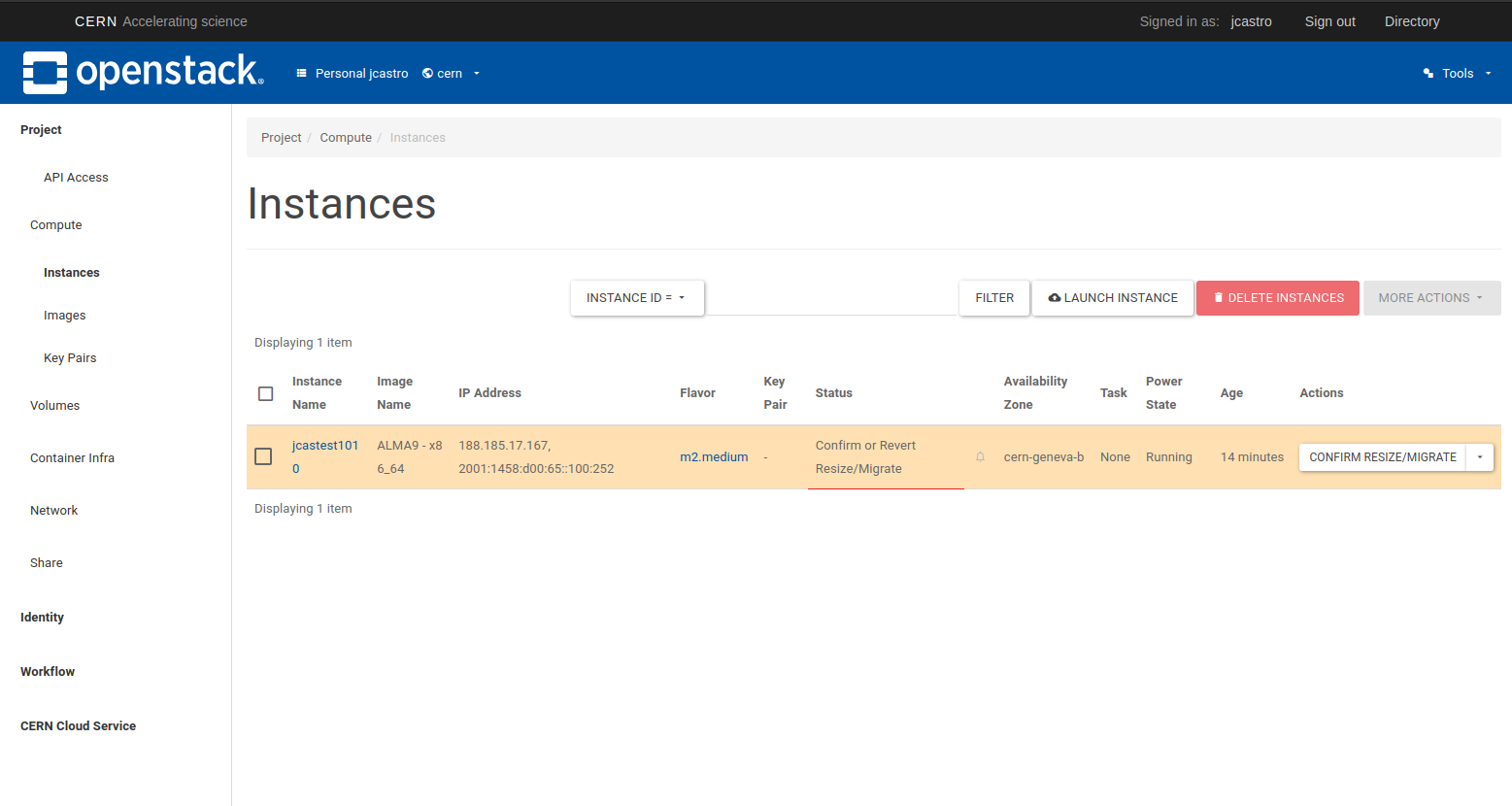Expand the Project sidebar heading
The image size is (1512, 806).
(x=41, y=130)
